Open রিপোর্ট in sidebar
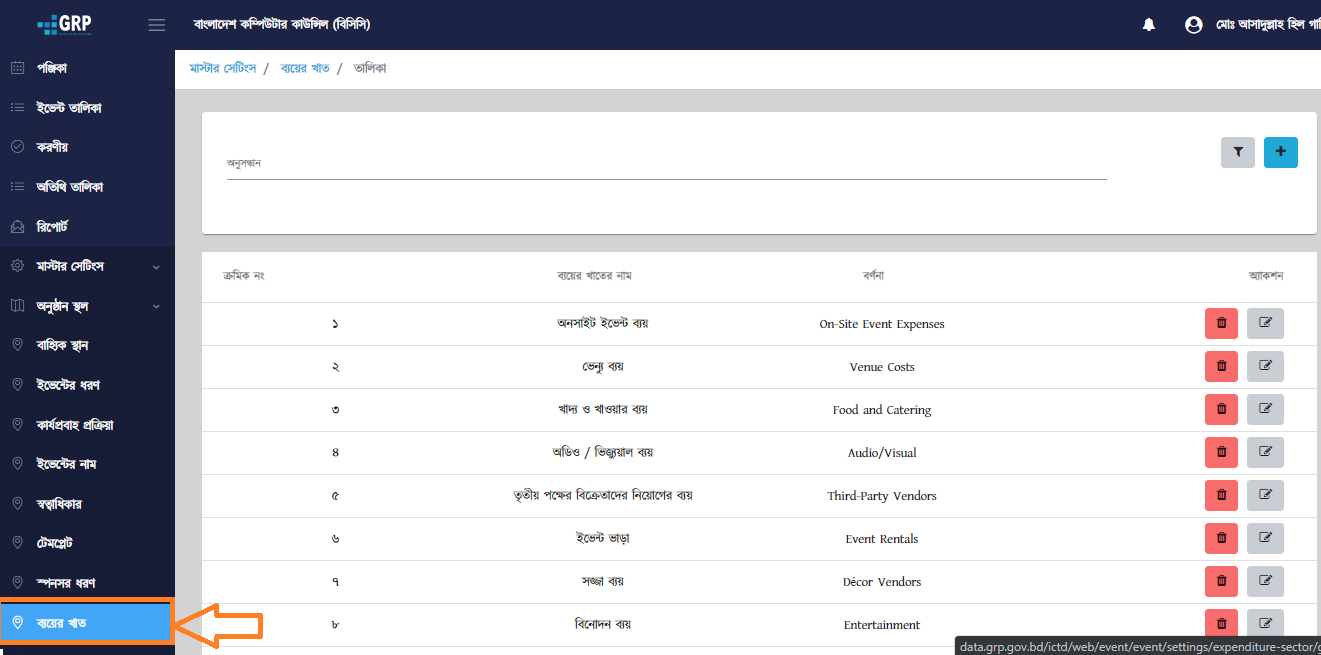The image size is (1321, 655). point(87,227)
